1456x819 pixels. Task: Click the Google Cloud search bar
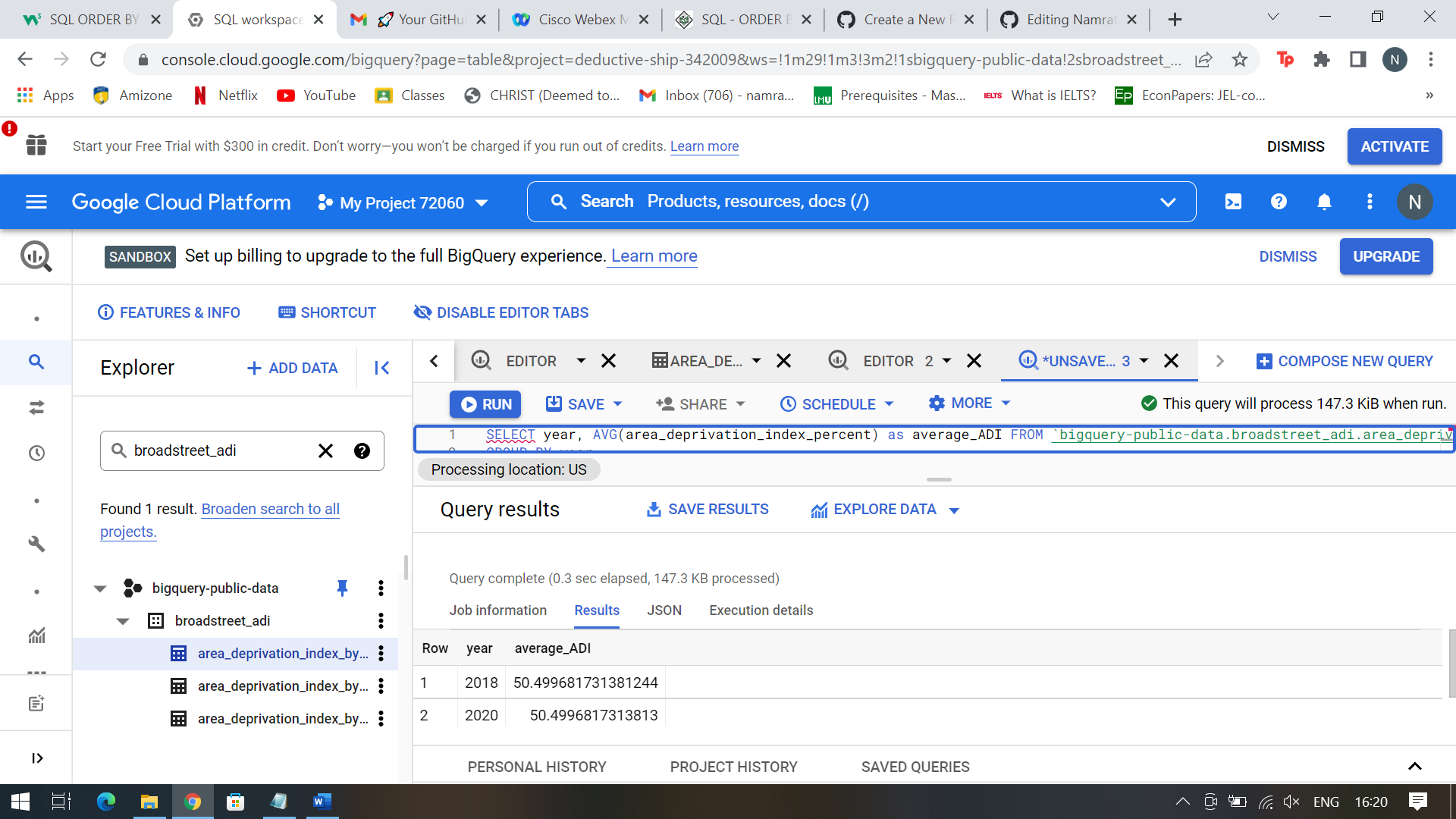pos(861,202)
